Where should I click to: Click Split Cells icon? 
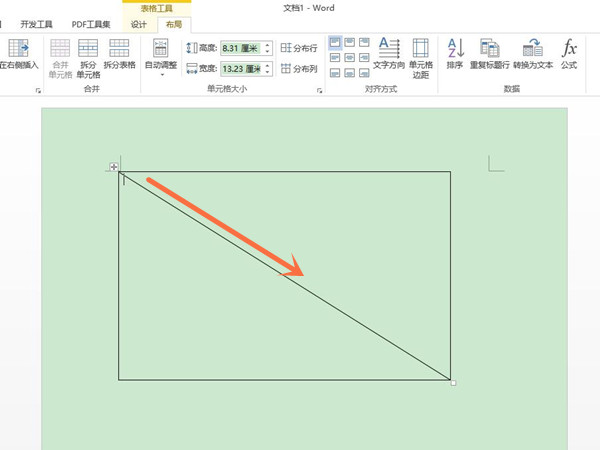[x=88, y=48]
